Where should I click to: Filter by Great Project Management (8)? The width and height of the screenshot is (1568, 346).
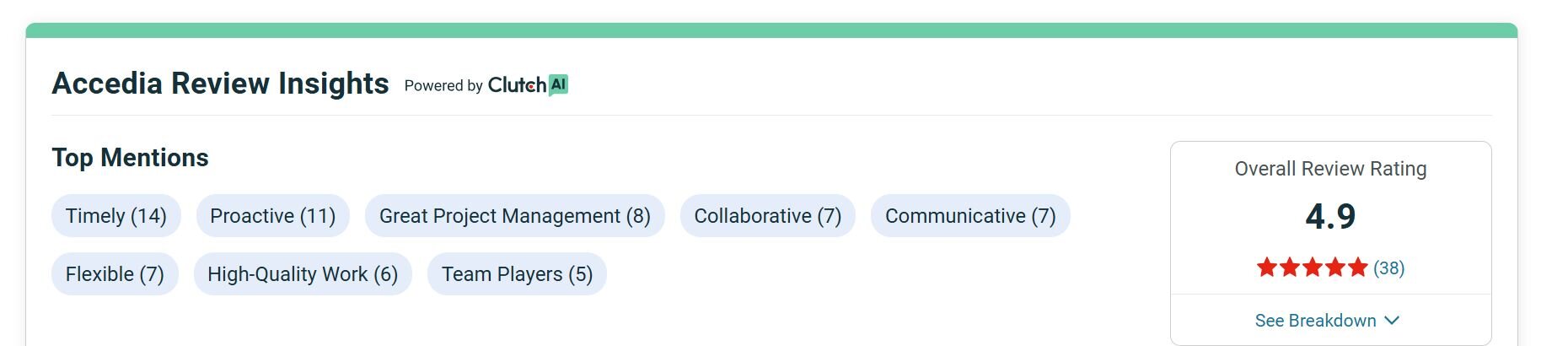pos(514,216)
